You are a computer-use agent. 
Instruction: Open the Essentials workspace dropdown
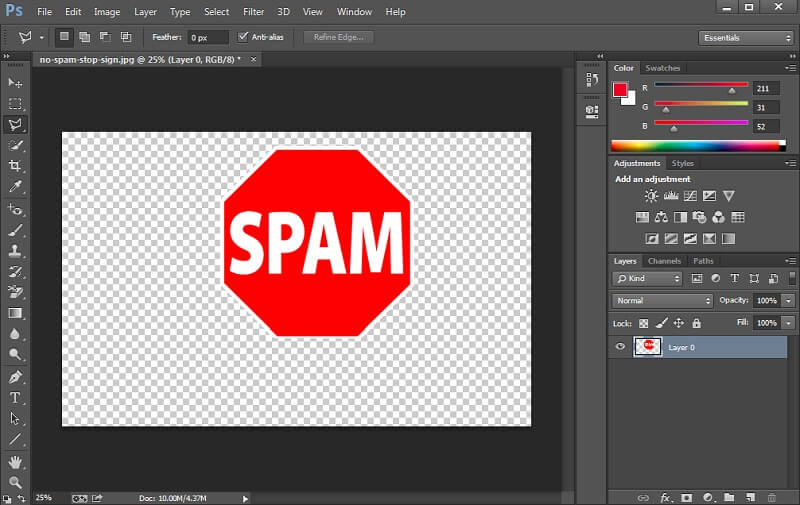(x=747, y=38)
